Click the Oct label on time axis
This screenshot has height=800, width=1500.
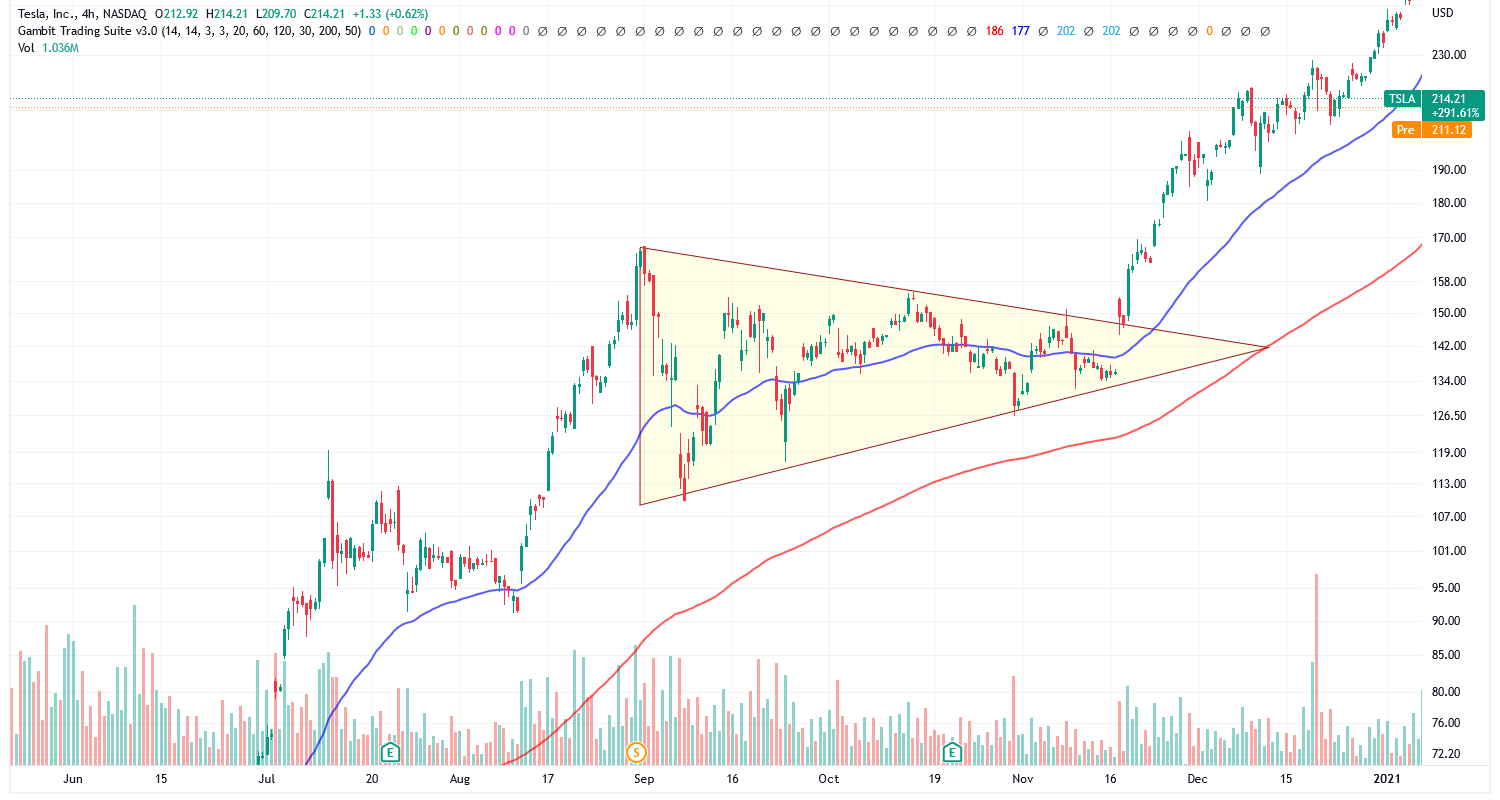click(828, 778)
